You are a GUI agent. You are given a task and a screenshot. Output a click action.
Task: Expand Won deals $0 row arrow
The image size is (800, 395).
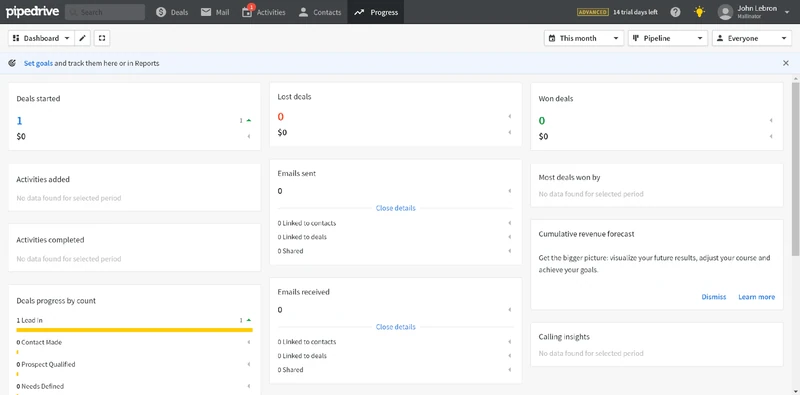tap(771, 136)
